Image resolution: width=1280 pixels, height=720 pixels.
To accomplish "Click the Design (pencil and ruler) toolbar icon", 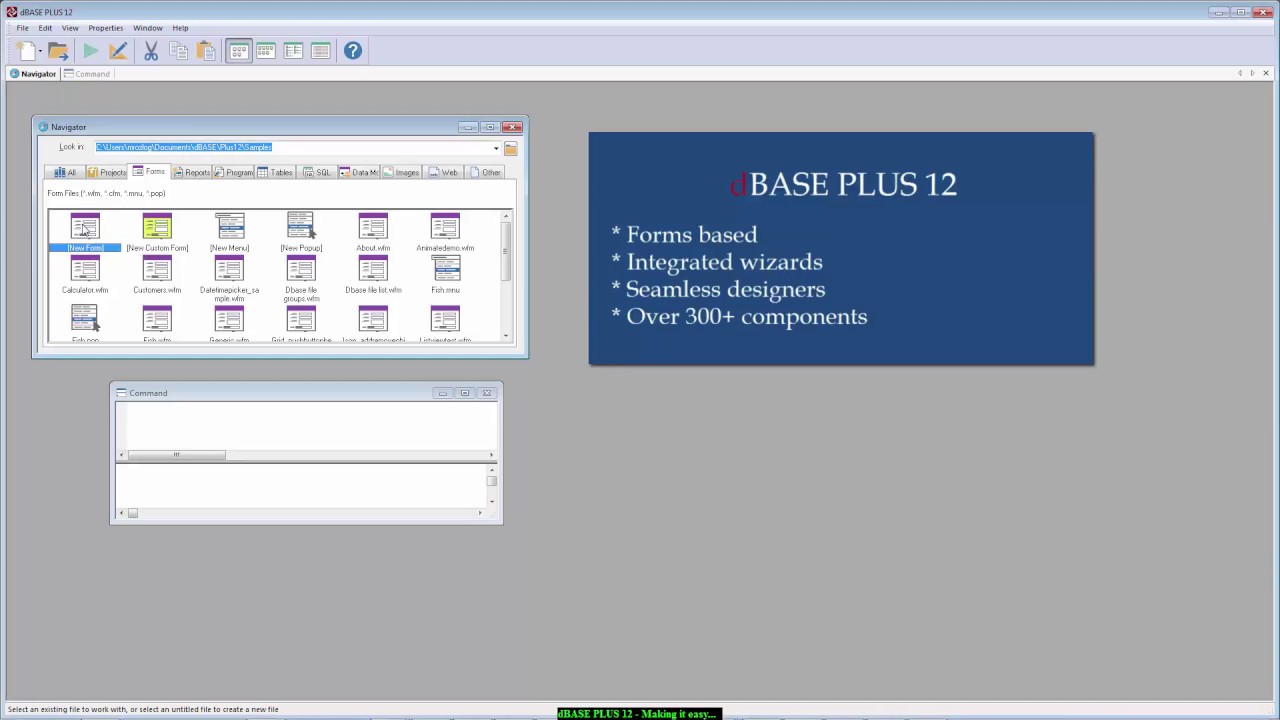I will [x=118, y=51].
